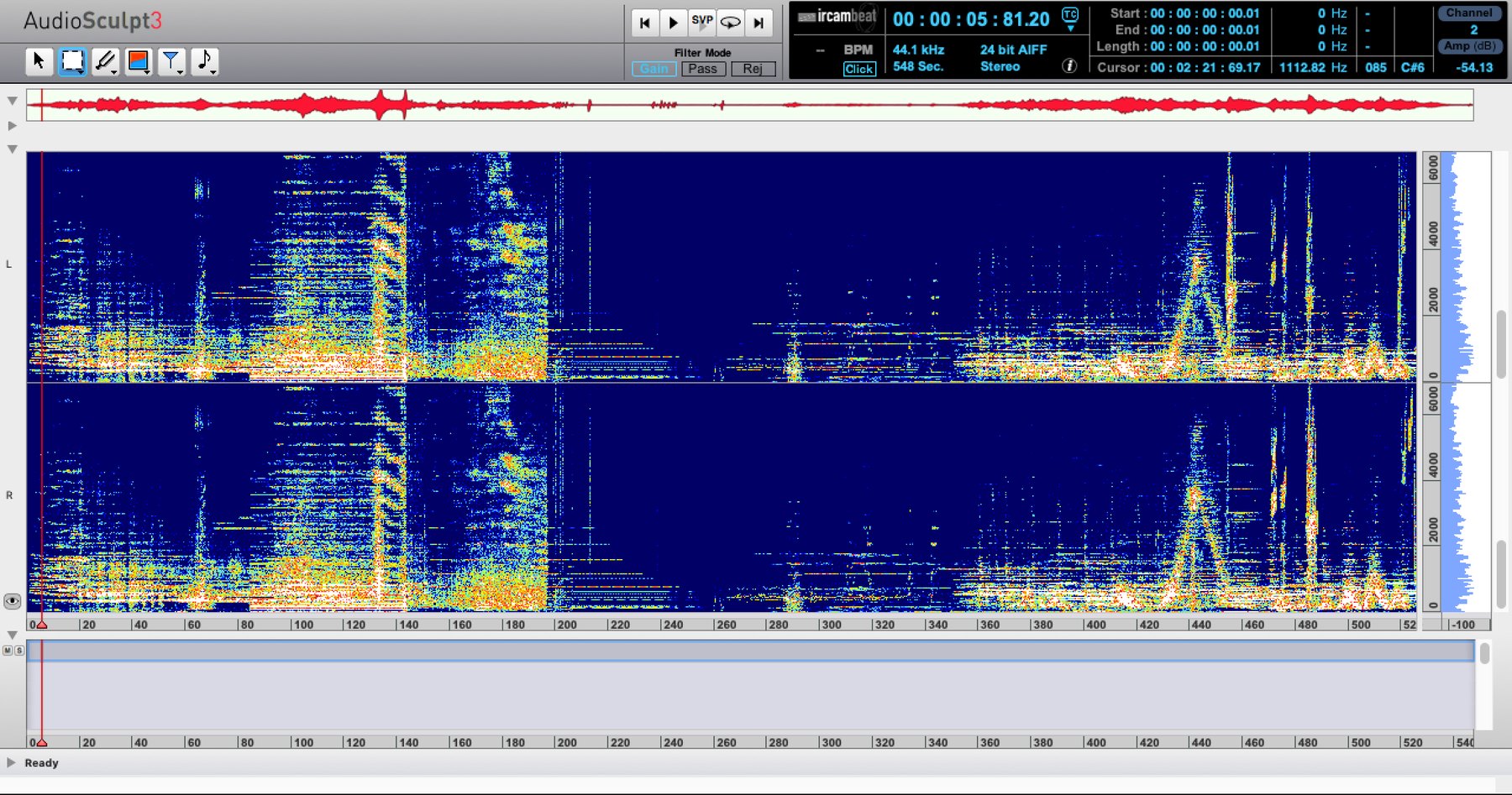The width and height of the screenshot is (1512, 795).
Task: Click the Ready status text
Action: pos(41,762)
